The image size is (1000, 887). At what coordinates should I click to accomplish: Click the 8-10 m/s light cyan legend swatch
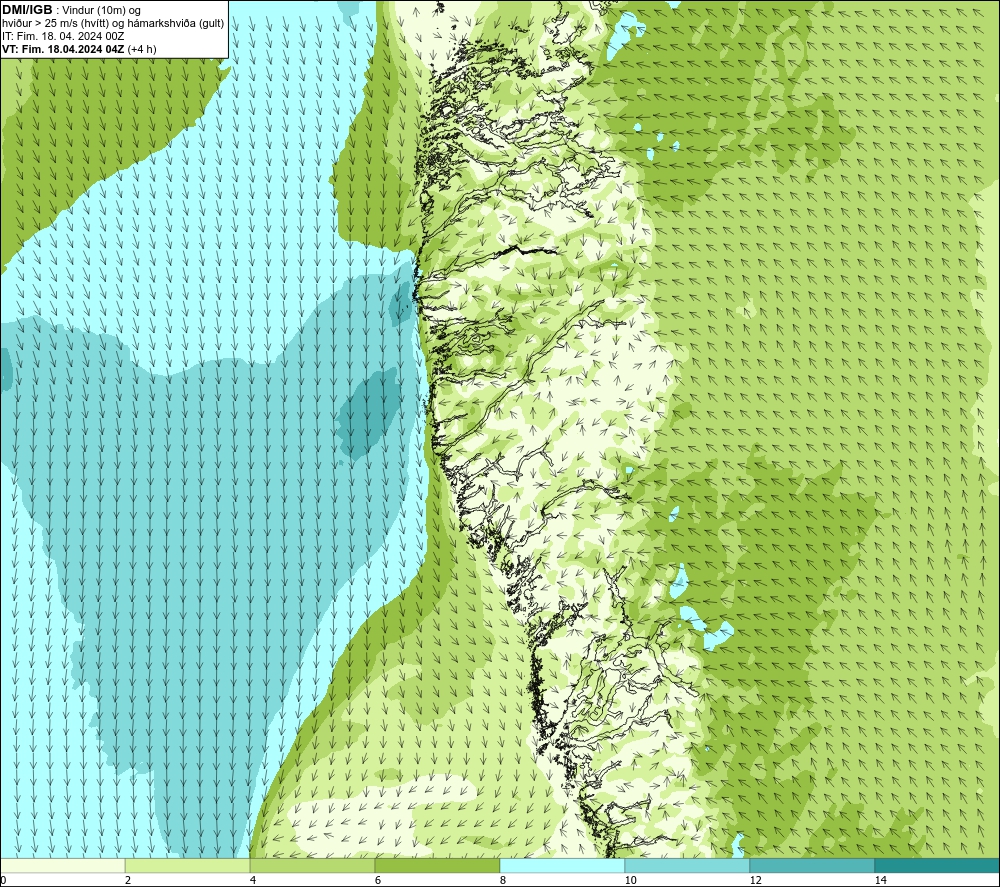pyautogui.click(x=562, y=865)
